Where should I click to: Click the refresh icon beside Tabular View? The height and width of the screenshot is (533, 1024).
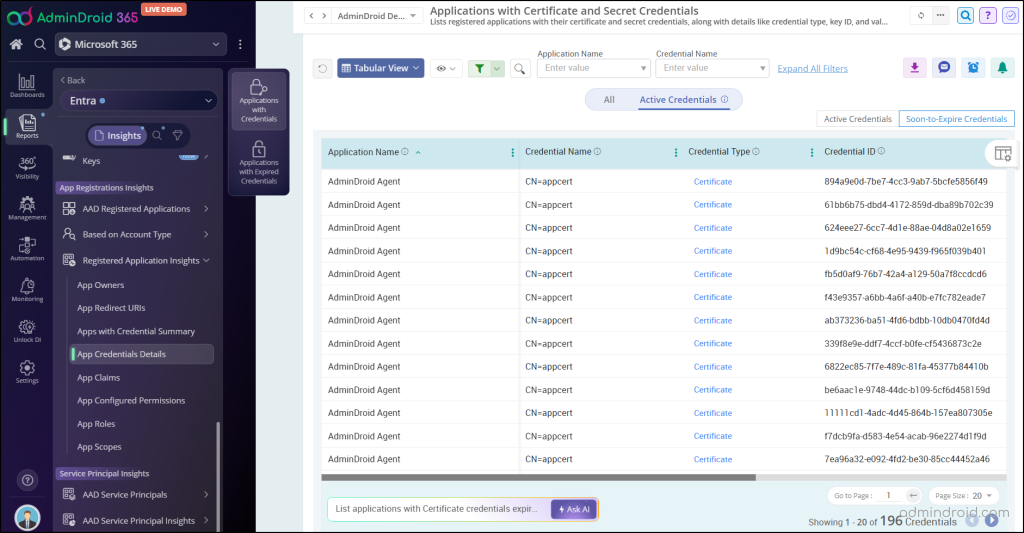pyautogui.click(x=323, y=68)
